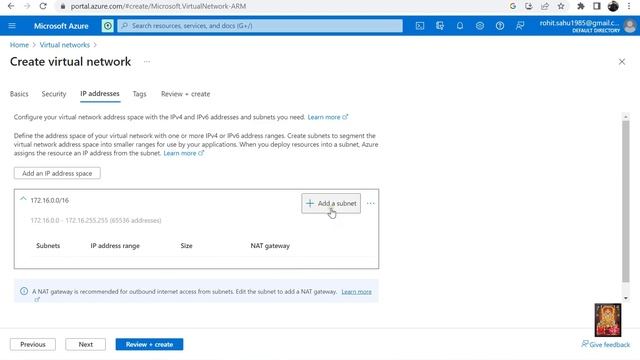Click the scrollbar down arrow
Screen dimensions: 640x360
[626, 298]
